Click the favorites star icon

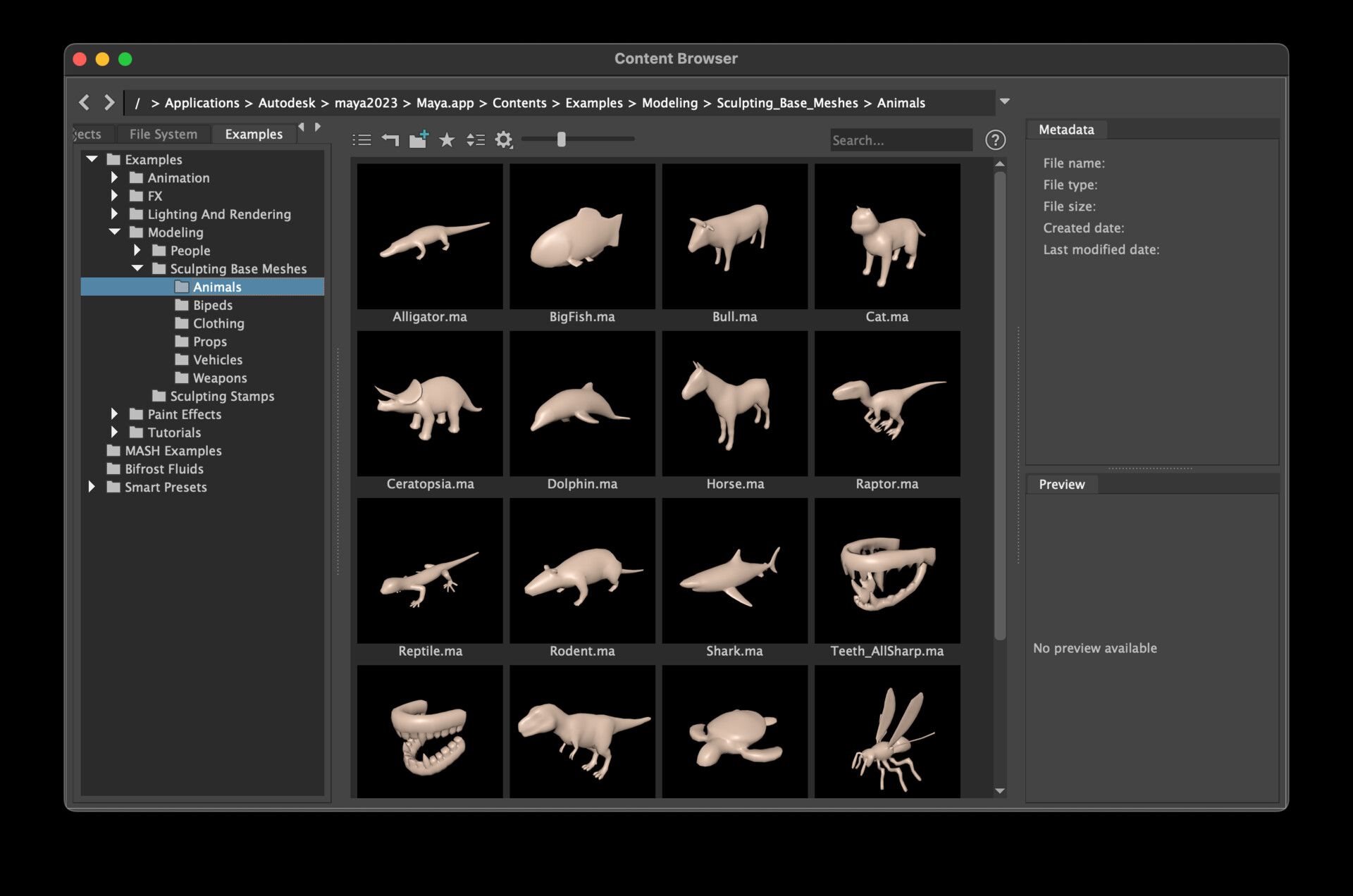pyautogui.click(x=447, y=140)
